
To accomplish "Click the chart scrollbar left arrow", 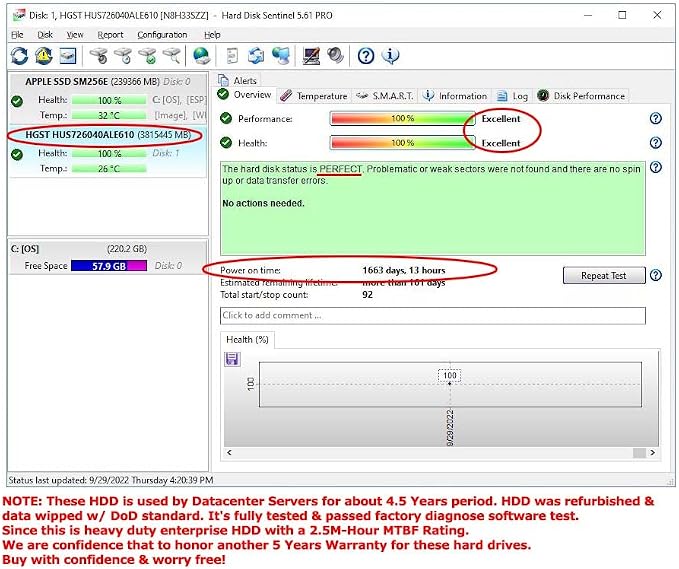I will coord(230,453).
